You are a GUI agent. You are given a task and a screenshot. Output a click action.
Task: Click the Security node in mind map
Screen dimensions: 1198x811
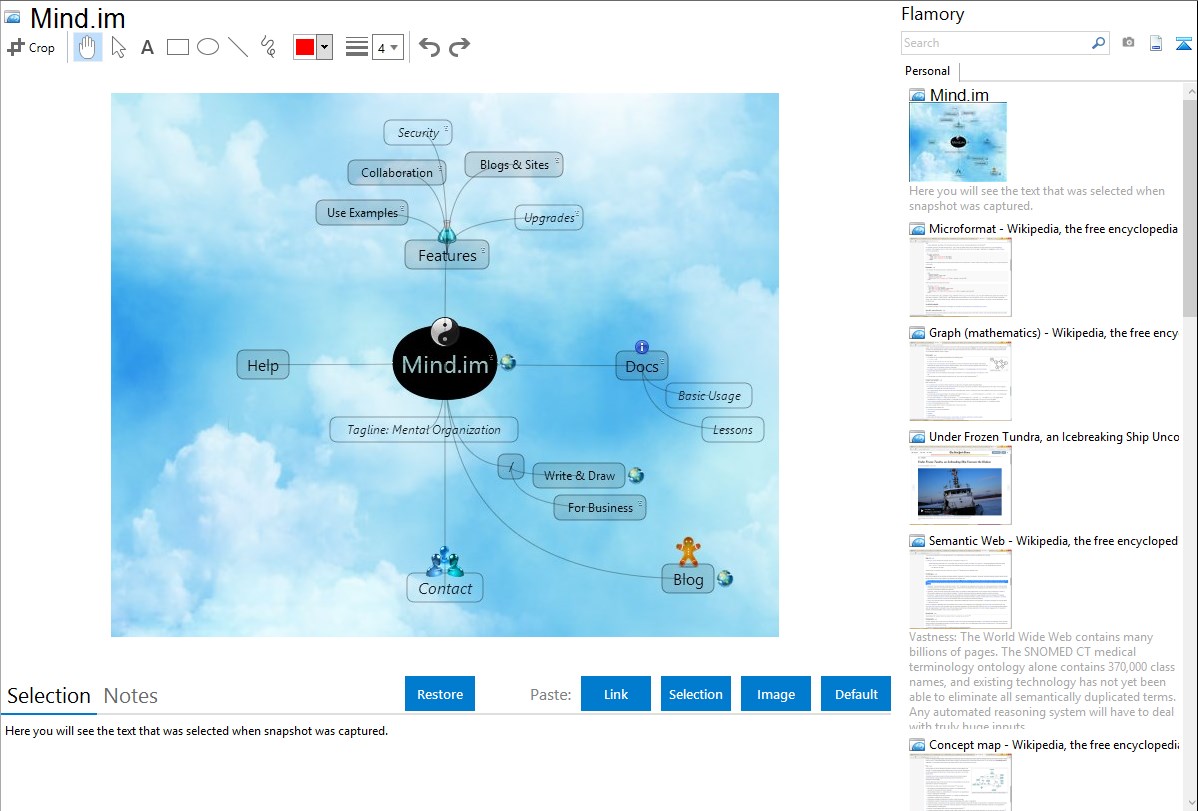418,132
